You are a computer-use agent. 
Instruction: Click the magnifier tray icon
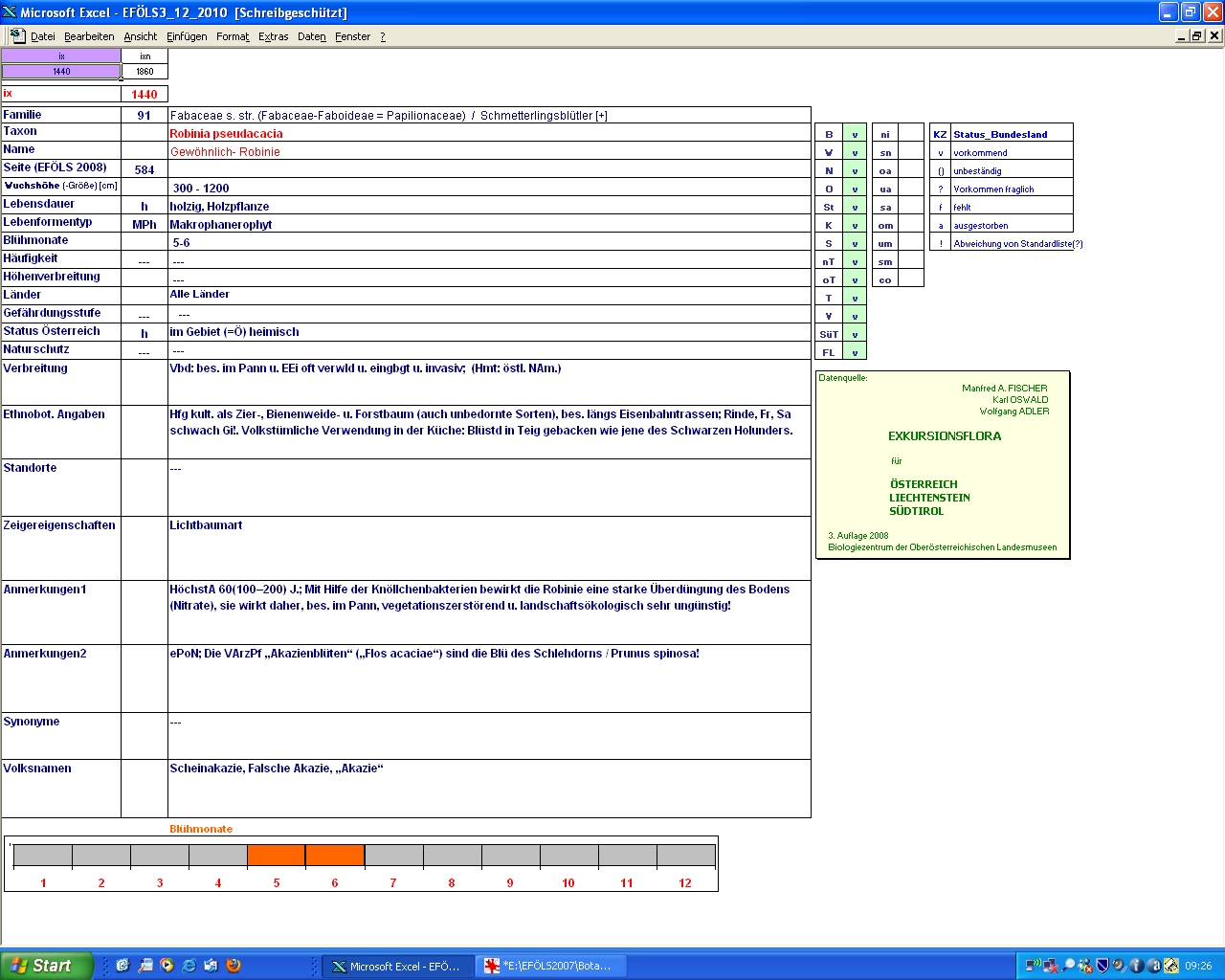tap(1068, 966)
